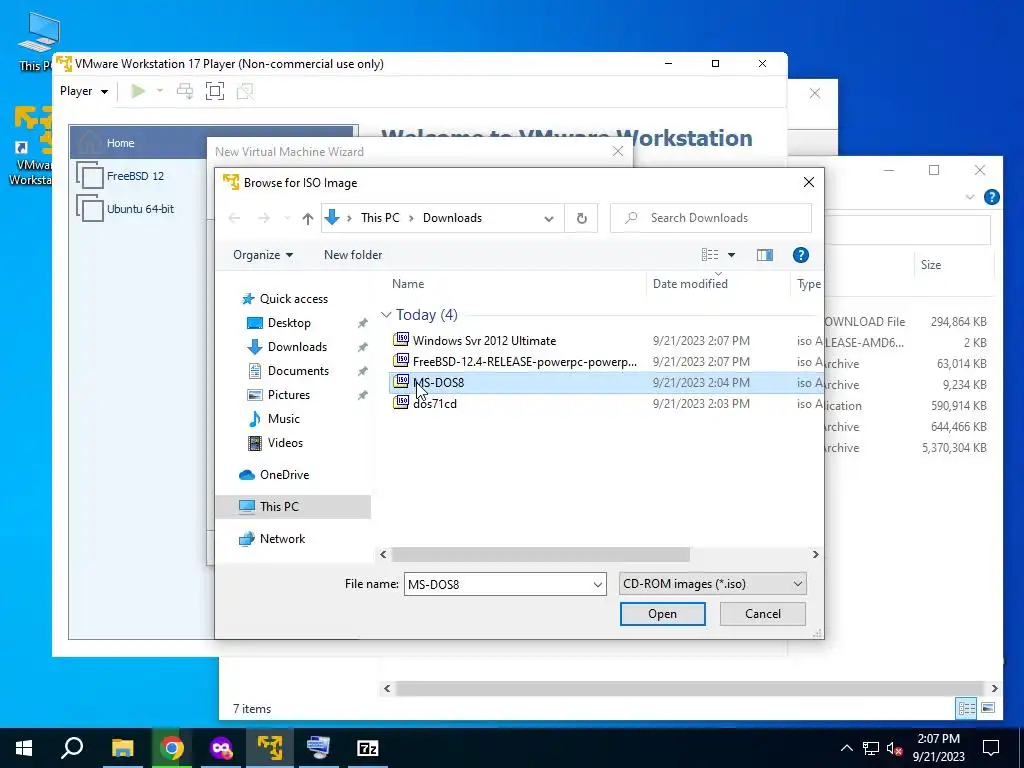Open Pictures in the navigation pane
This screenshot has height=768, width=1024.
coord(288,394)
